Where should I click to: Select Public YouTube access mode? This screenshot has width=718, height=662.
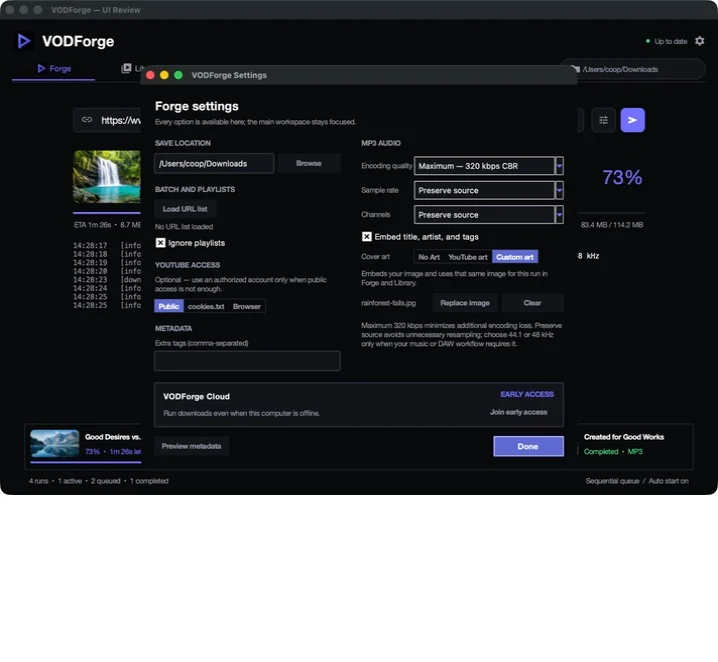(169, 306)
